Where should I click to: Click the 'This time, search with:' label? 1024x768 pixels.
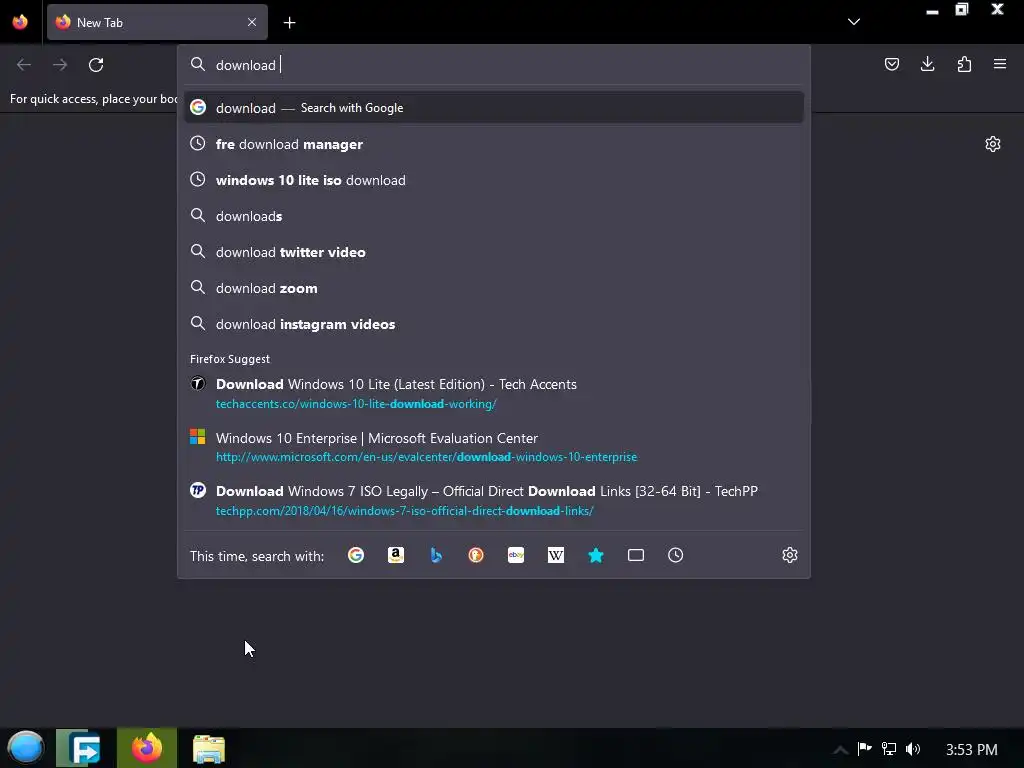[257, 556]
